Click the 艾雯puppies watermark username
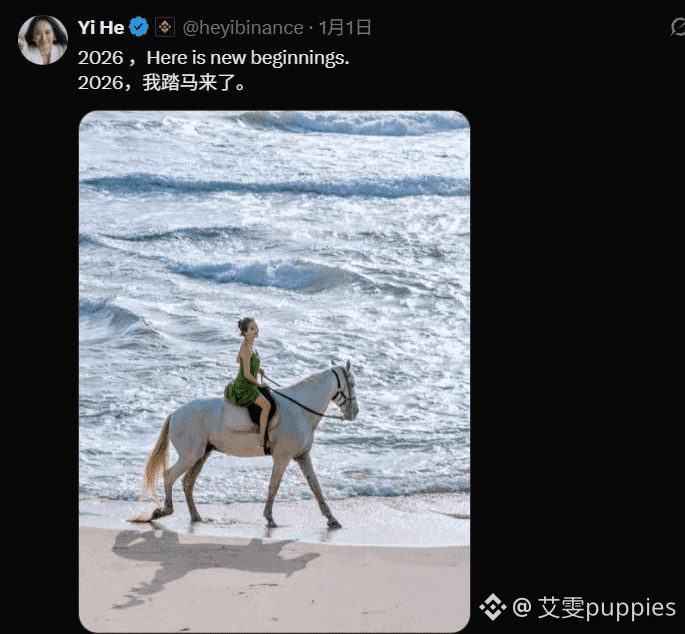 [x=607, y=608]
